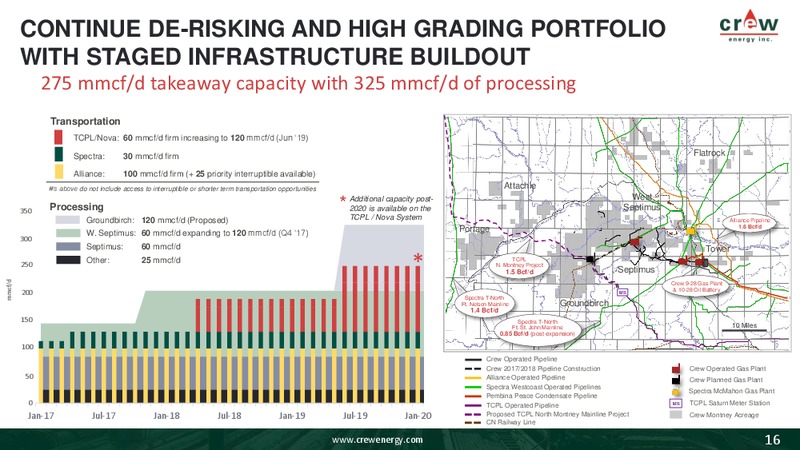This screenshot has height=450, width=800.
Task: Click the Jan-17 axis label
Action: [41, 415]
